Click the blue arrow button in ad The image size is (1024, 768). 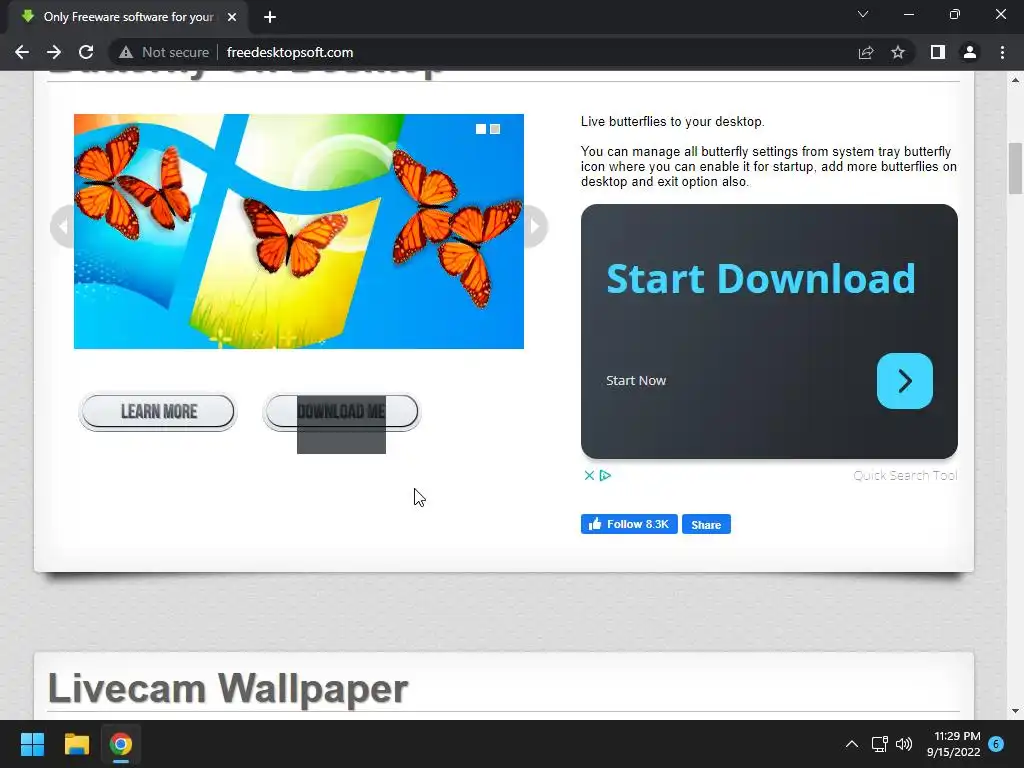[904, 381]
